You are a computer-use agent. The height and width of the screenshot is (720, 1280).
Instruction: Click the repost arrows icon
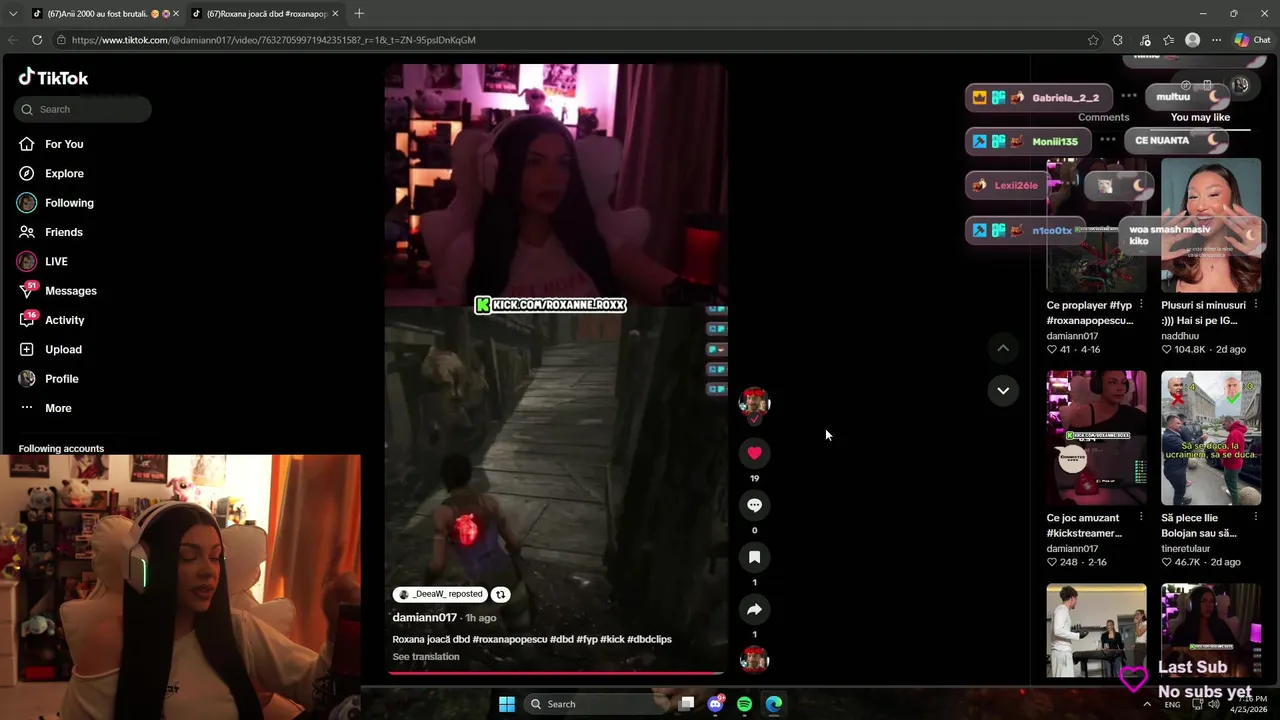click(500, 594)
